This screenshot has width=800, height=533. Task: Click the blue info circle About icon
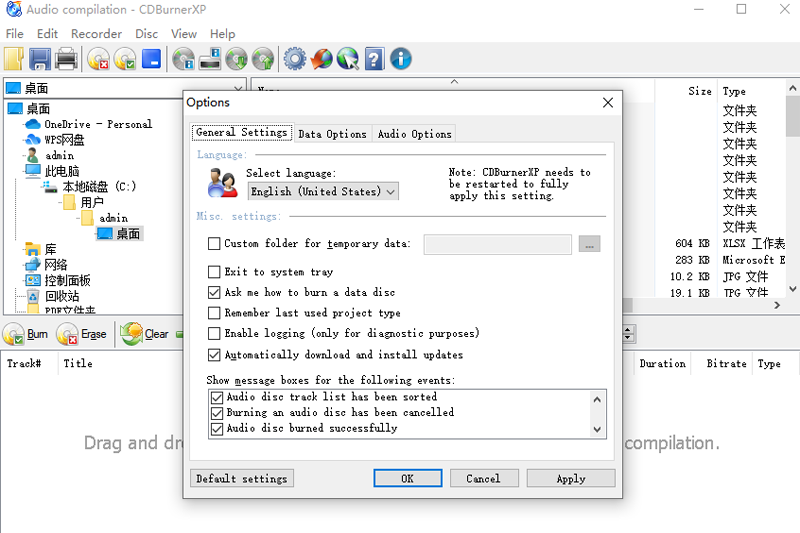[400, 59]
